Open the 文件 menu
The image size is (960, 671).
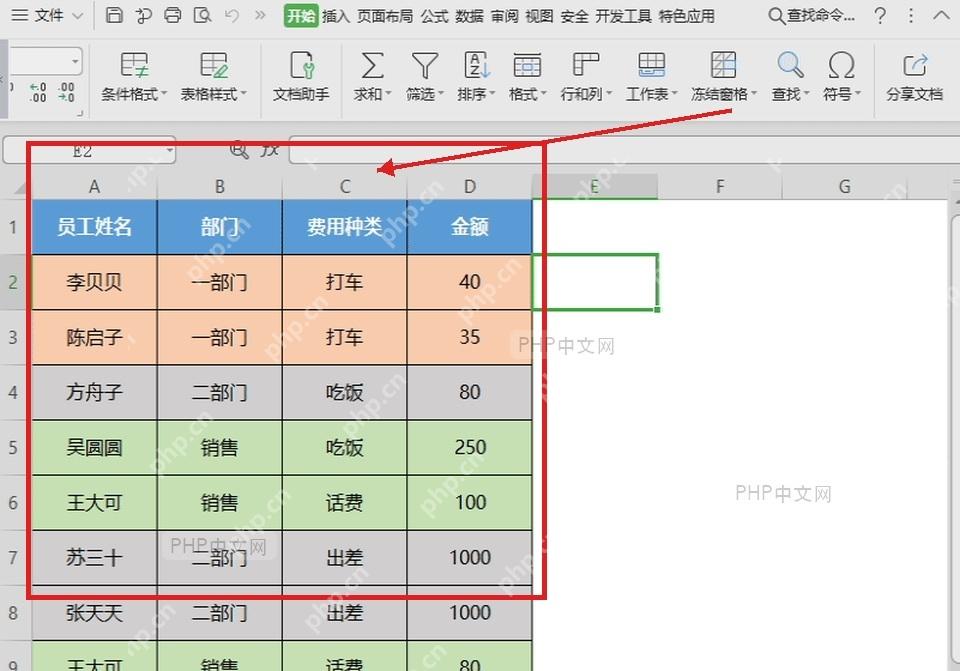48,15
